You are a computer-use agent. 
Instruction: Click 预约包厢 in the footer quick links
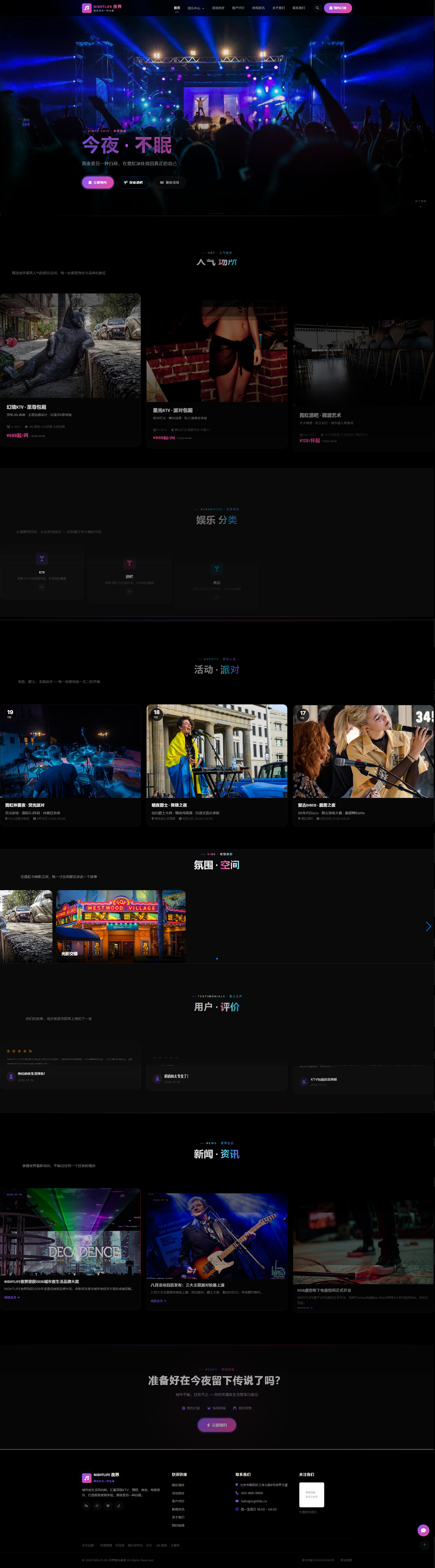(x=178, y=1525)
